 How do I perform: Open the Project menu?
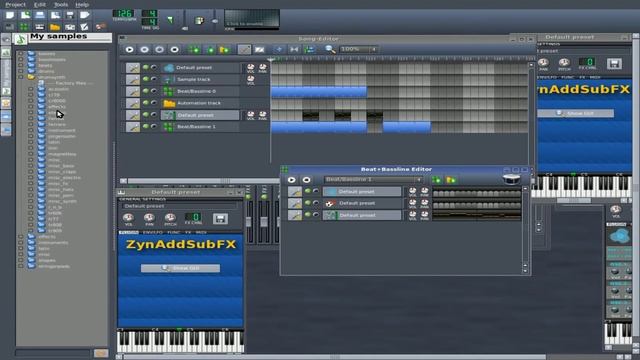coord(16,4)
